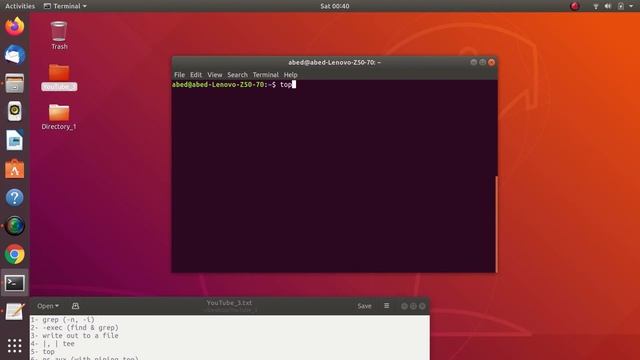Launch Google Chrome from the dock

[x=15, y=254]
